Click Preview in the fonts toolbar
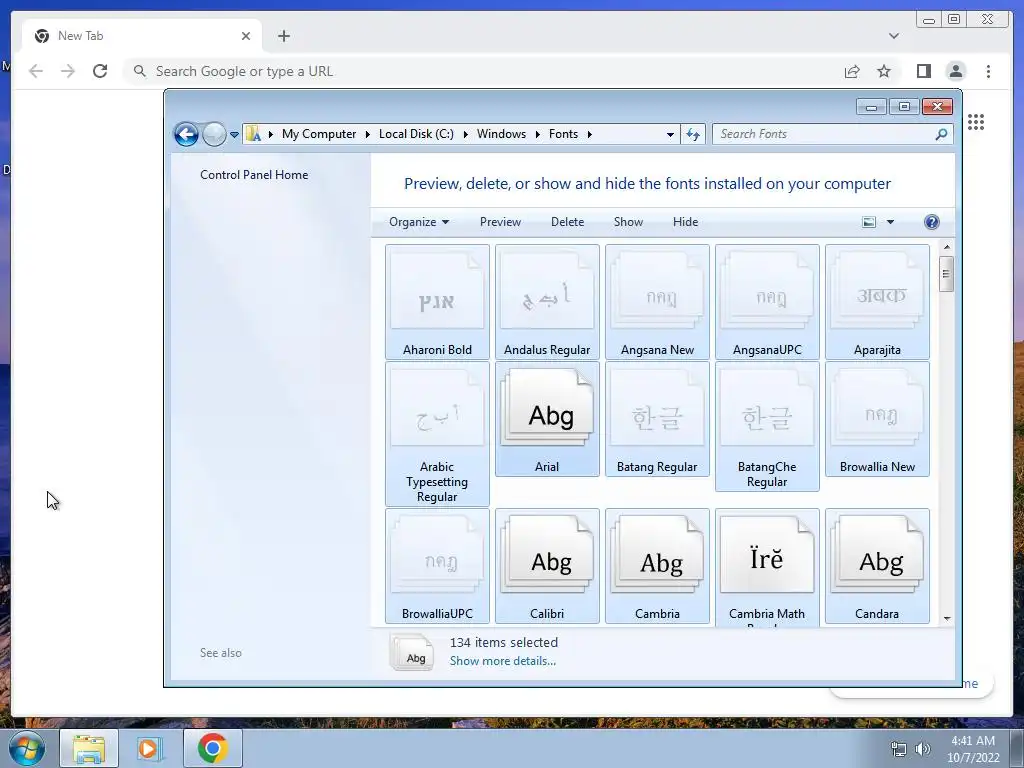 (x=500, y=222)
